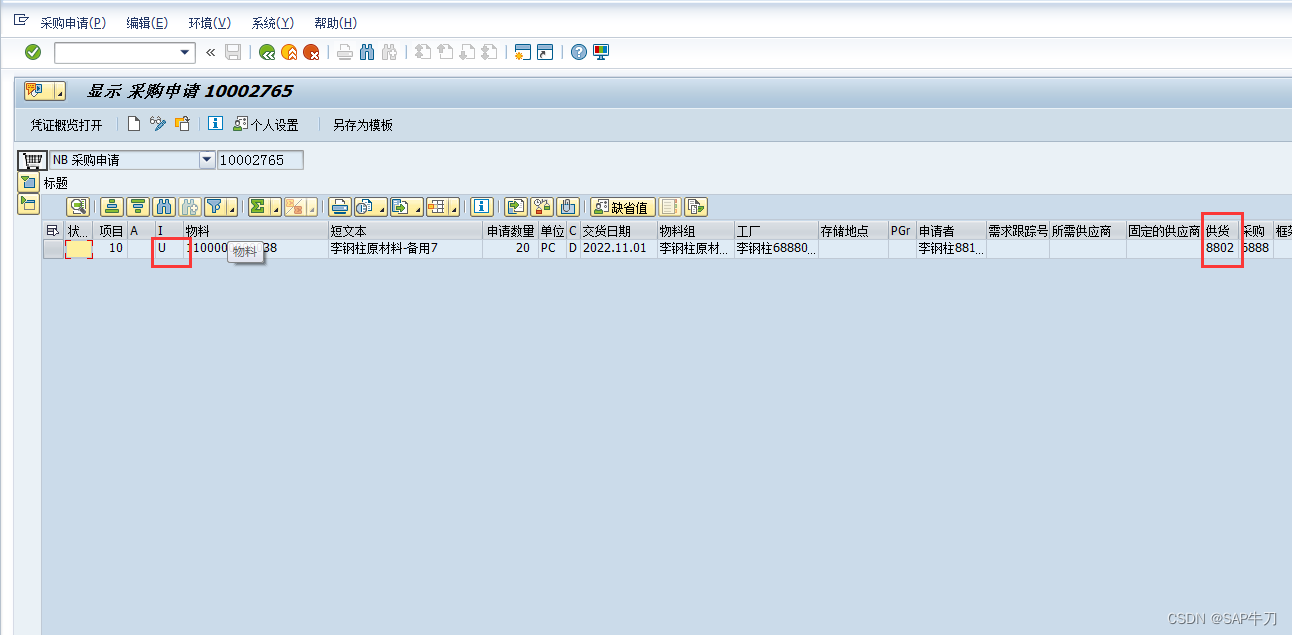Viewport: 1292px width, 635px height.
Task: Click the Sigma total icon
Action: pos(259,207)
